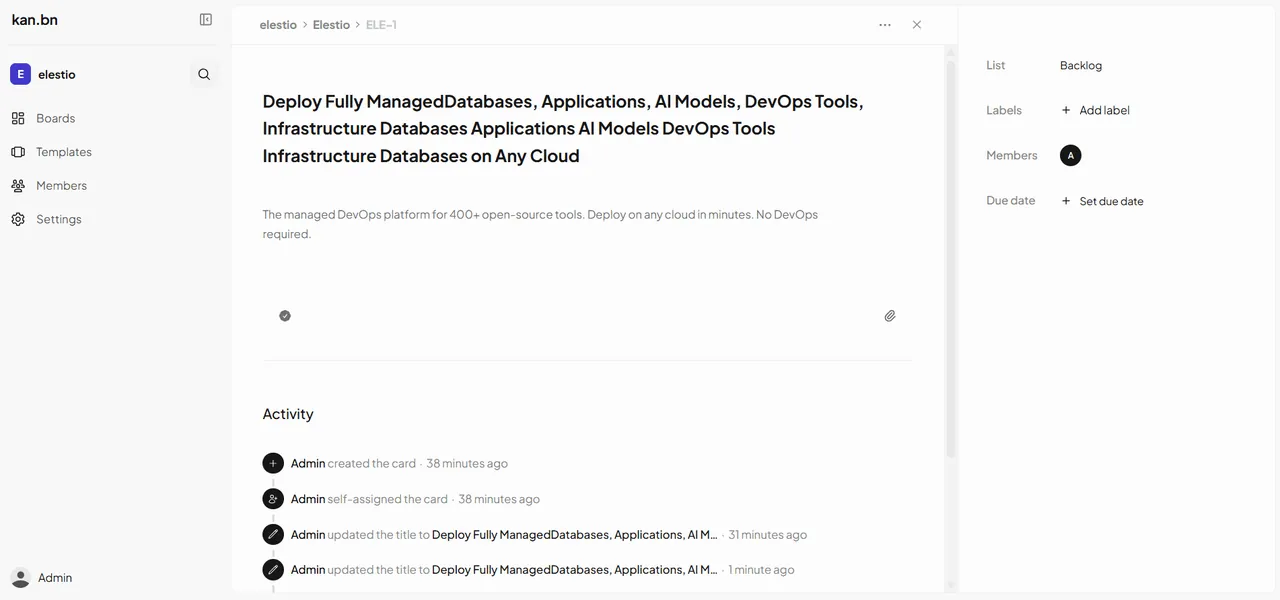Click the "List" field label
The image size is (1280, 600).
point(996,65)
